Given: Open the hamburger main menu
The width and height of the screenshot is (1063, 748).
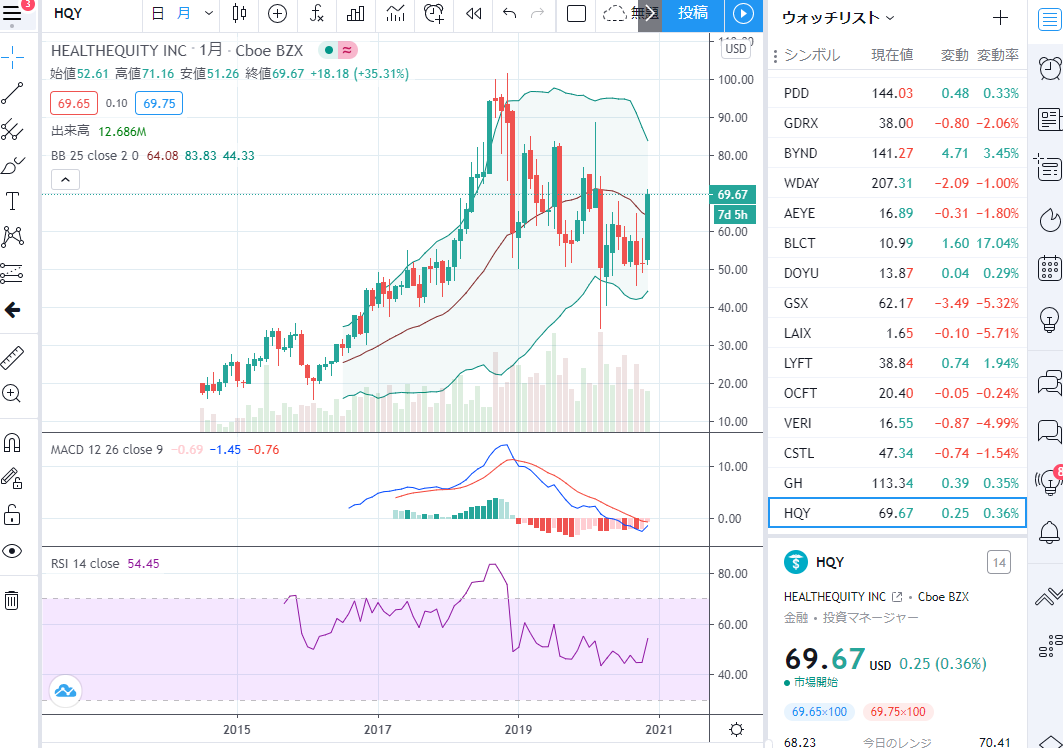Looking at the screenshot, I should [x=12, y=13].
